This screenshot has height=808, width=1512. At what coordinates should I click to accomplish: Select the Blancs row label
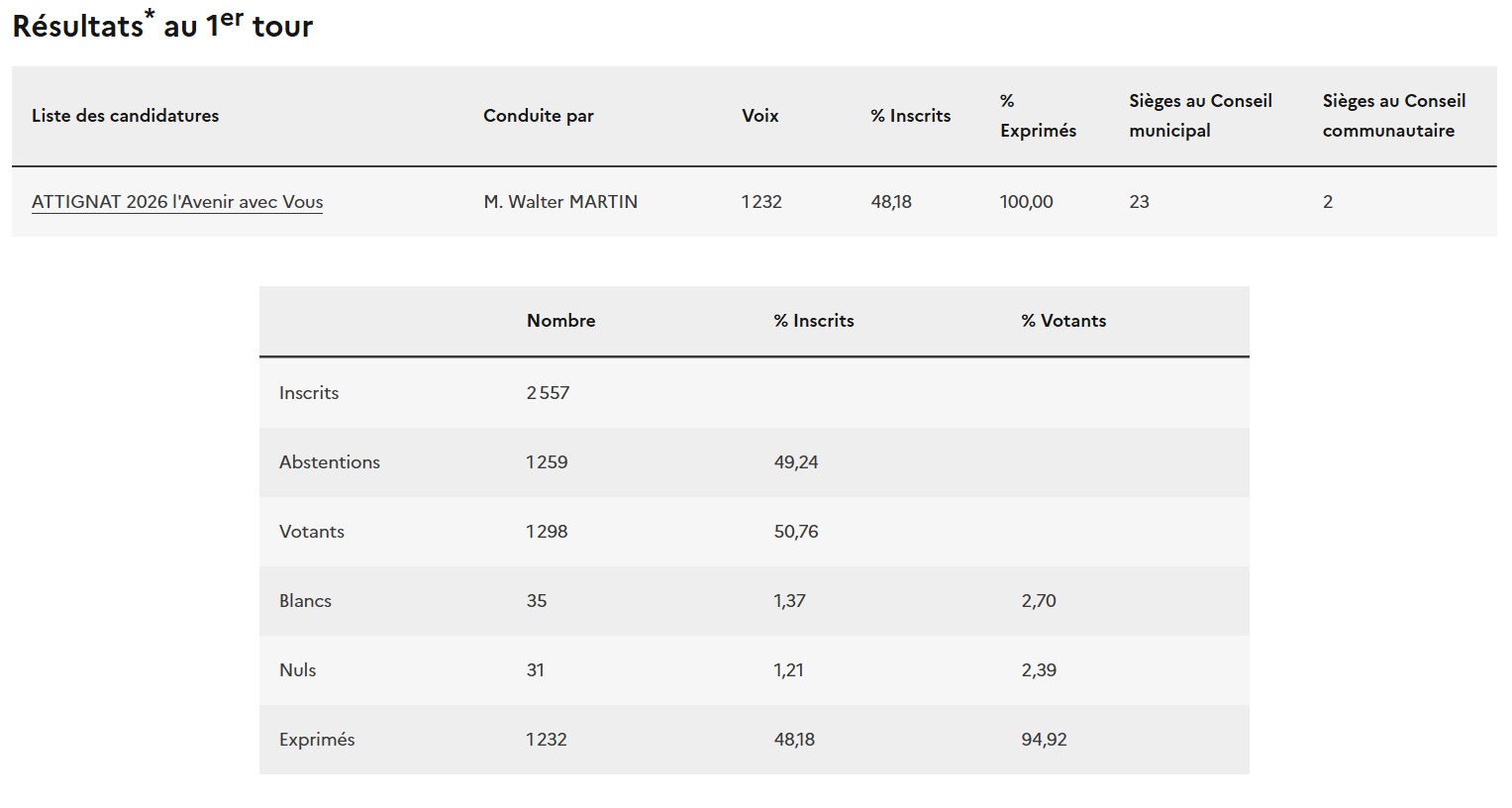tap(305, 601)
